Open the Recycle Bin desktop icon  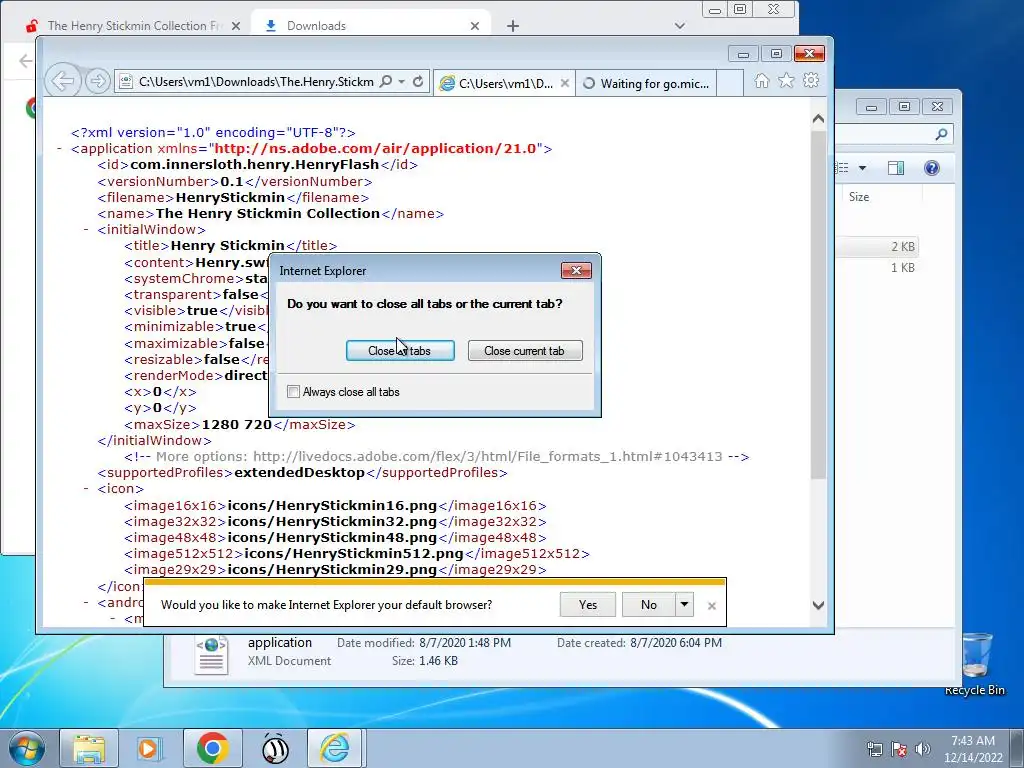974,664
